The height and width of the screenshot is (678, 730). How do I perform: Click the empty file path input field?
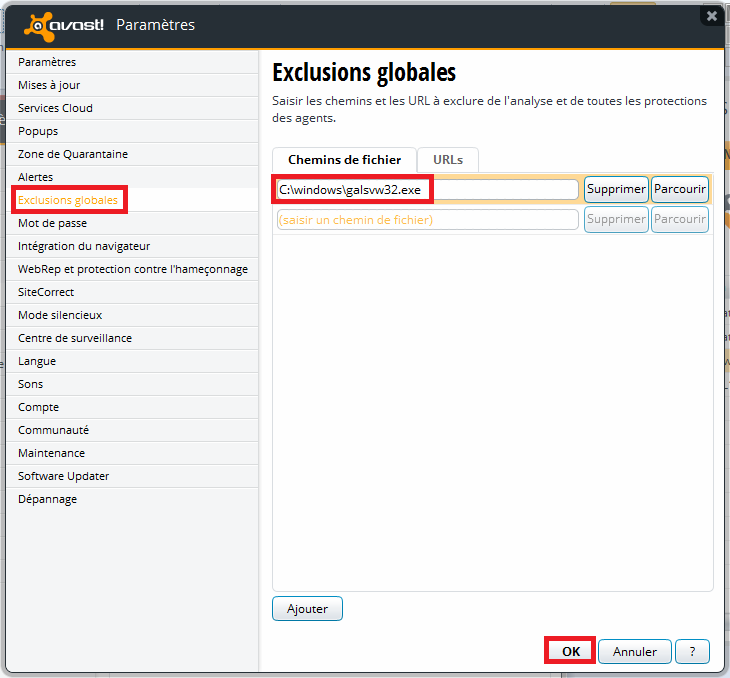tap(427, 219)
